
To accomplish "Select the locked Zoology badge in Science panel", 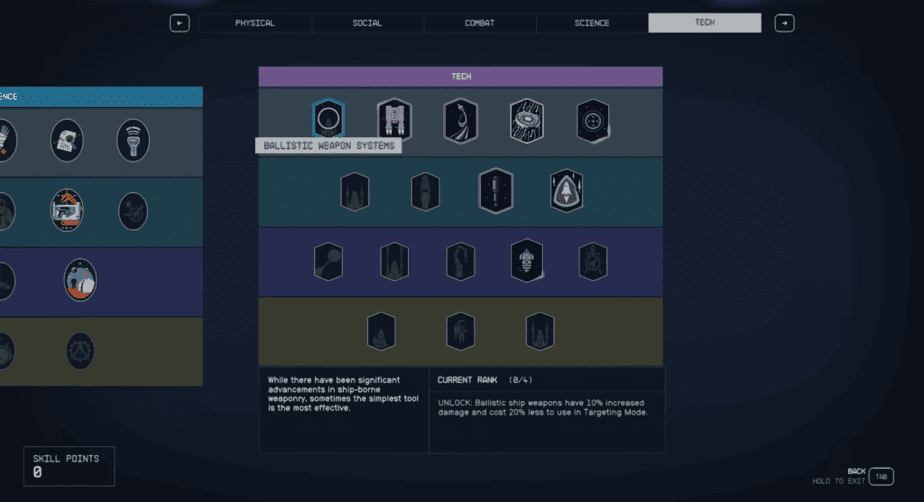I will coord(133,211).
